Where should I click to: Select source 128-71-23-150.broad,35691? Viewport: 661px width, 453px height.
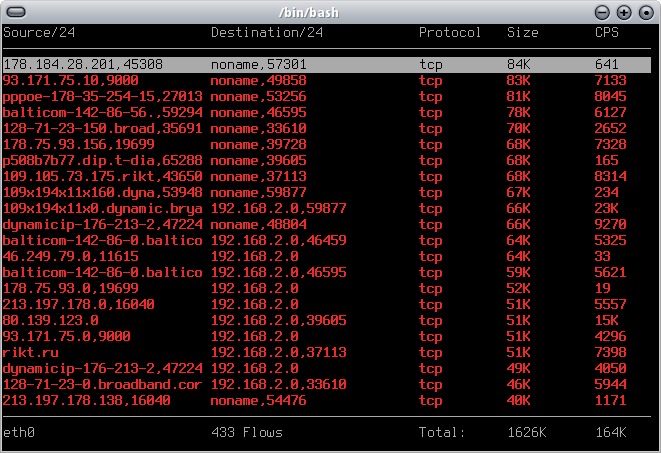(102, 129)
